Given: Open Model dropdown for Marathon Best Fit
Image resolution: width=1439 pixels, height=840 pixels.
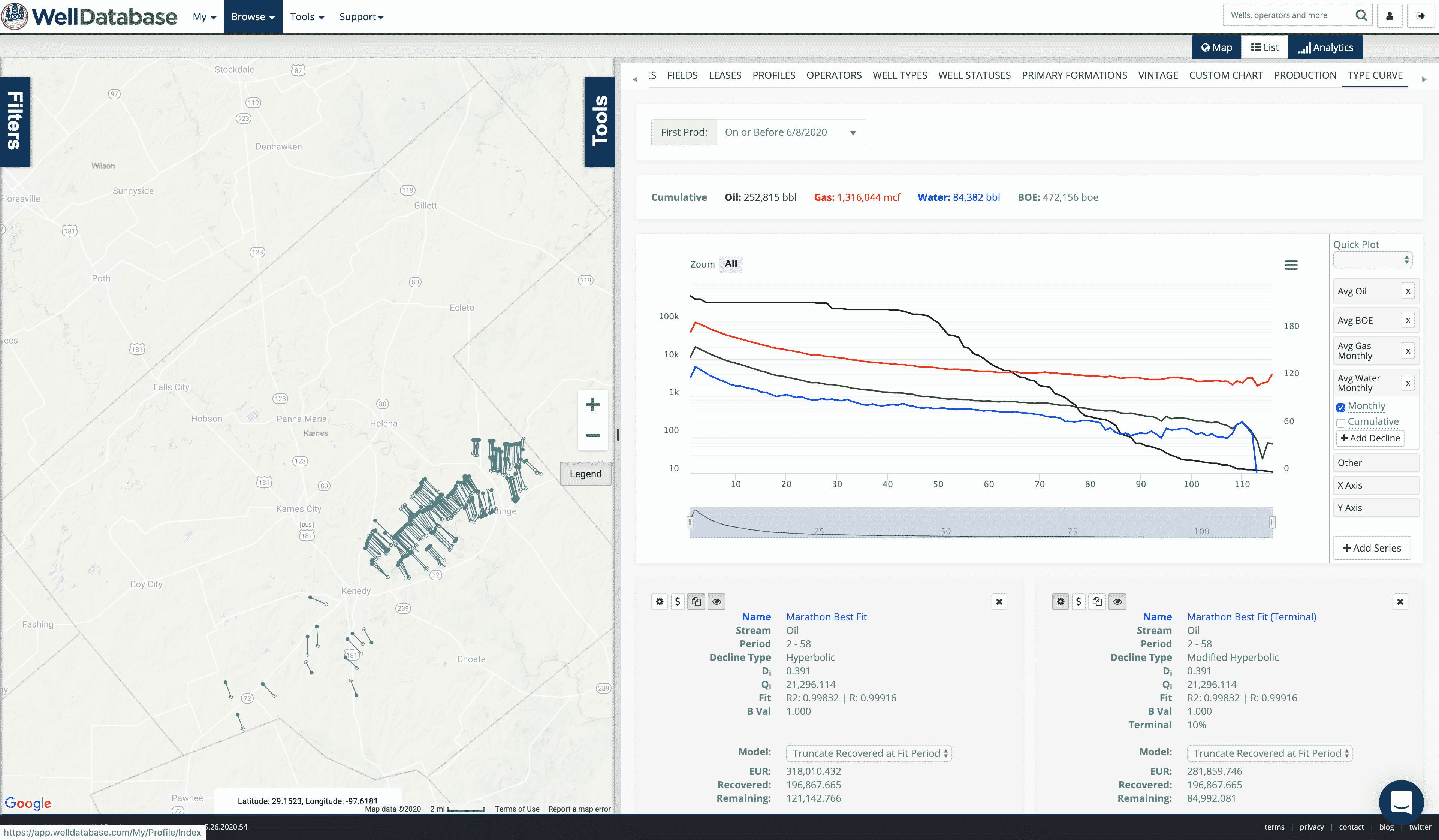Looking at the screenshot, I should [x=869, y=753].
